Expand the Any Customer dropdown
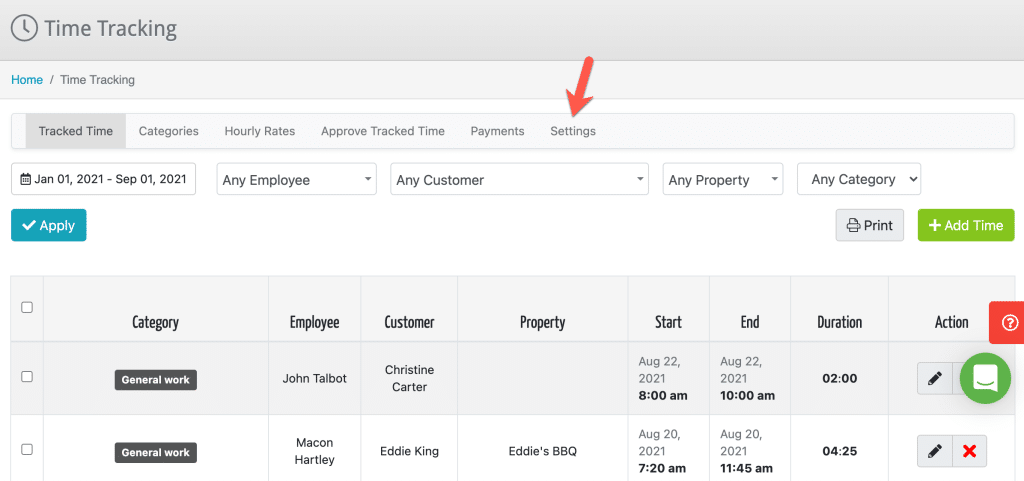This screenshot has height=481, width=1024. point(519,179)
